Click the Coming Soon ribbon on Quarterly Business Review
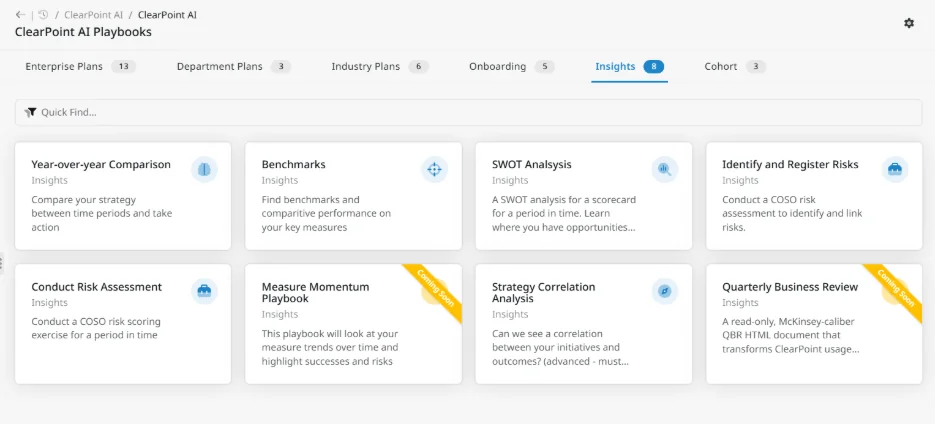Screen dimensions: 936x424 pyautogui.click(x=897, y=289)
